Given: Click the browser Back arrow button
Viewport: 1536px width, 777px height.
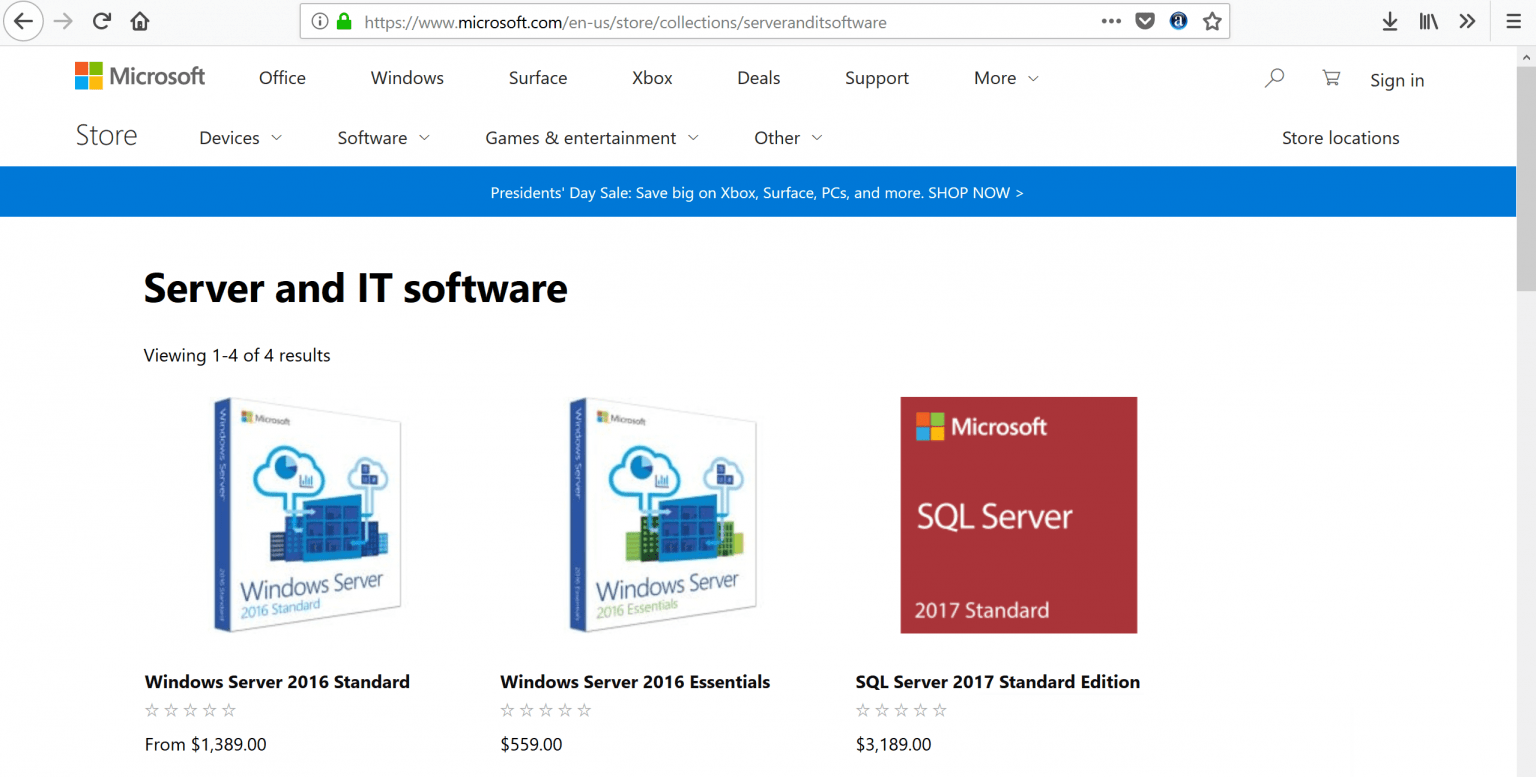Looking at the screenshot, I should 23,21.
